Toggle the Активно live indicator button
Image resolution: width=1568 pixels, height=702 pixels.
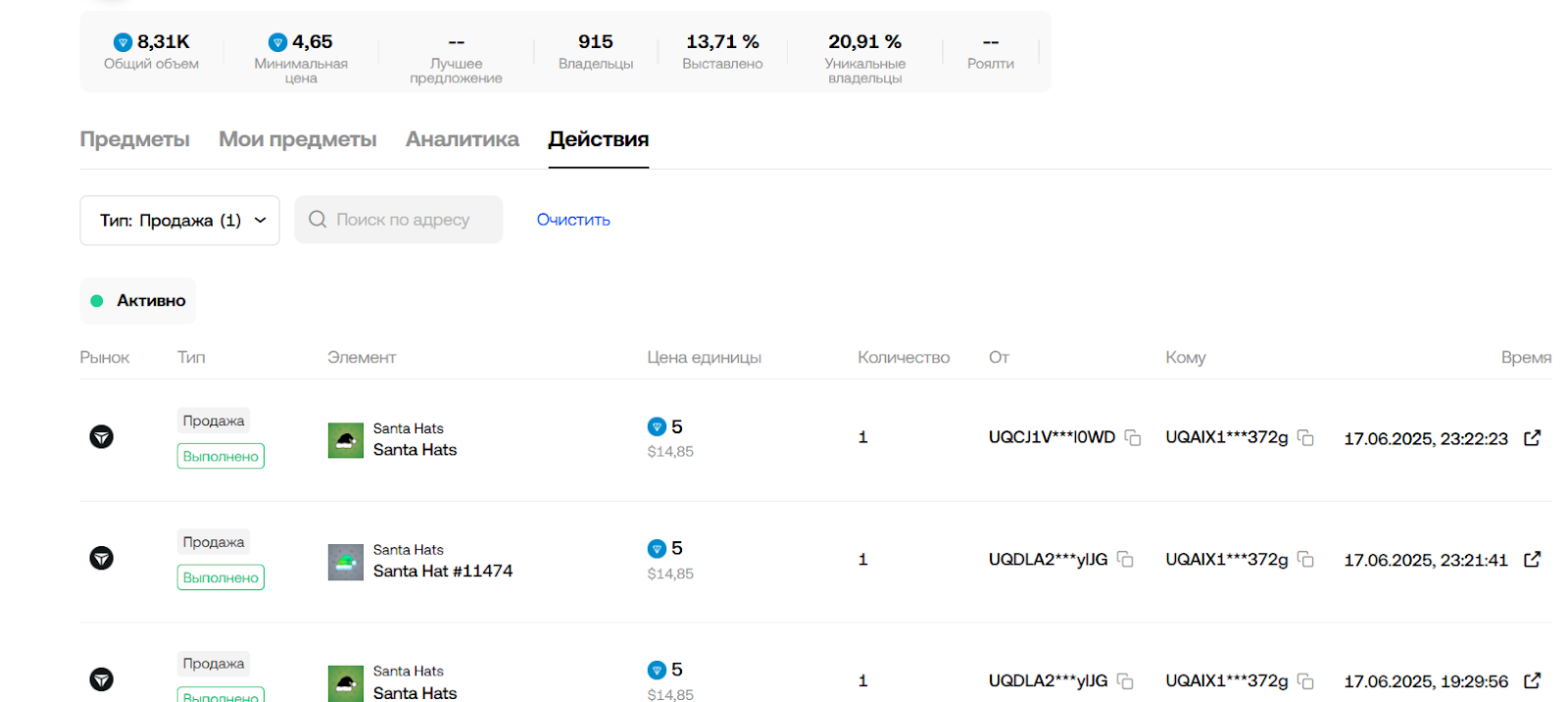click(x=138, y=301)
